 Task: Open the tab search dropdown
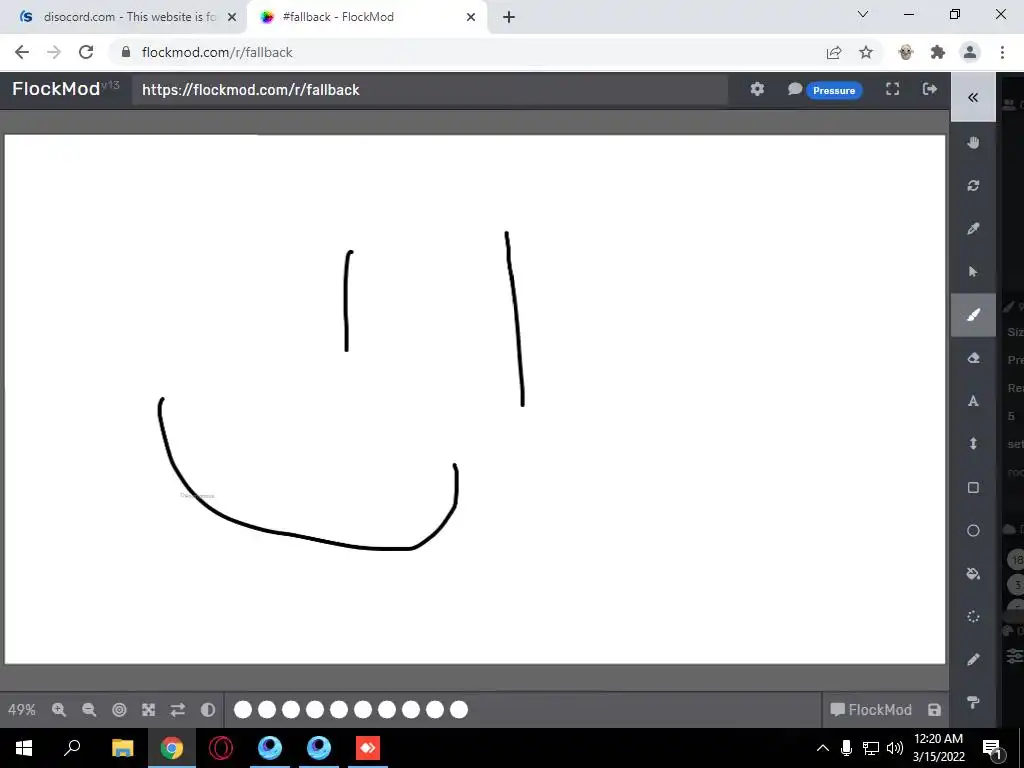coord(863,14)
